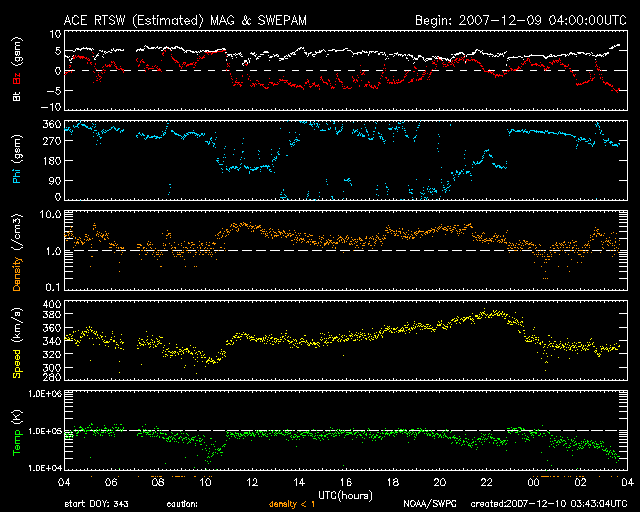Click the 'caution:' label at the bottom

coord(182,504)
